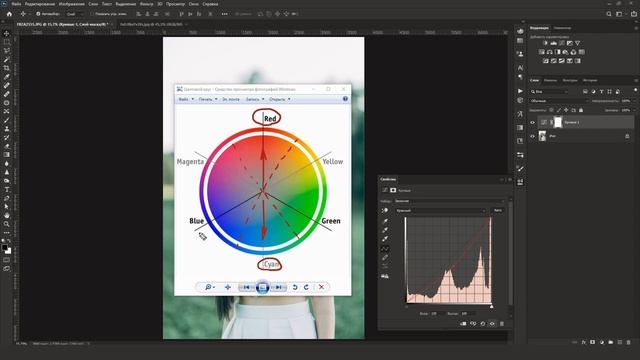
Task: Rotate counterclockwise in Photo Viewer
Action: pos(295,287)
